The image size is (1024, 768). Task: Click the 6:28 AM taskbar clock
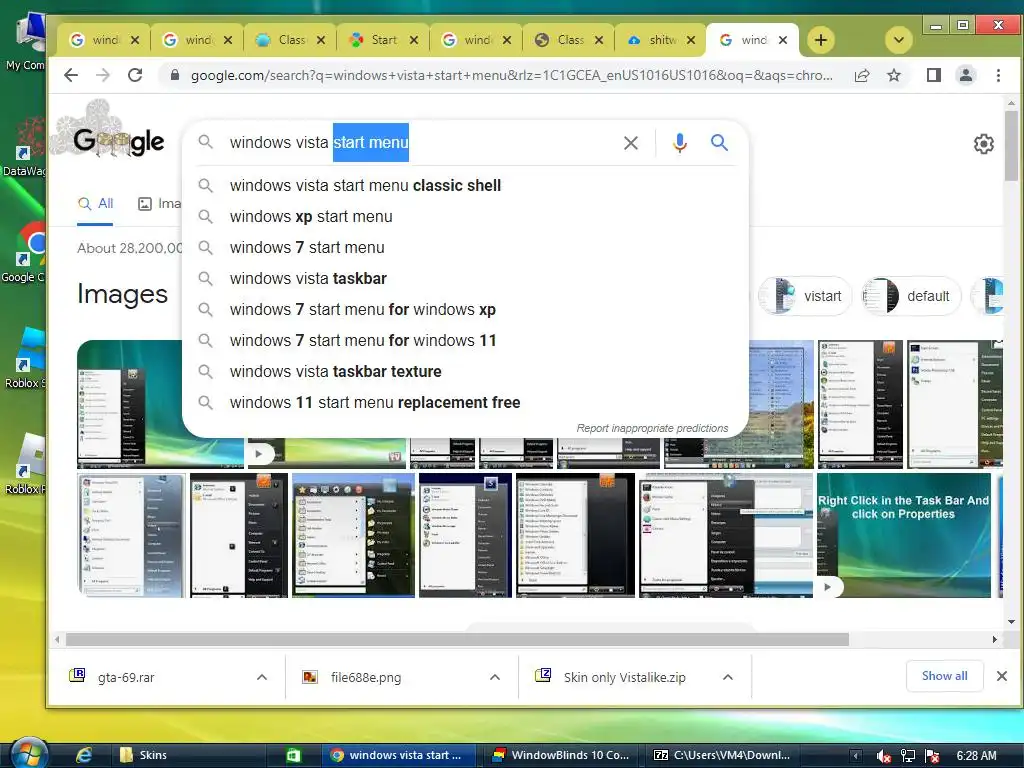[976, 756]
